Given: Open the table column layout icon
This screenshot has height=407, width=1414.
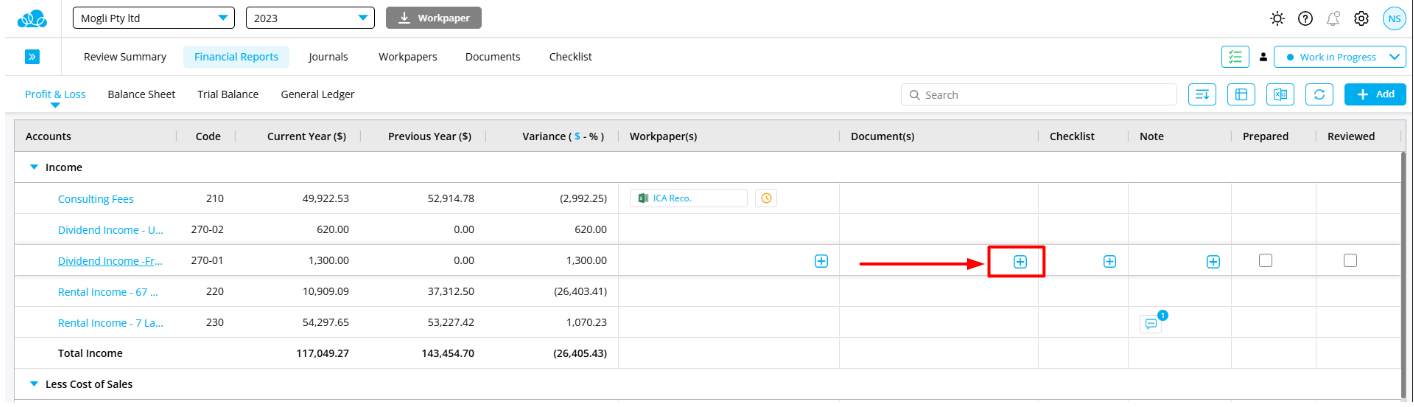Looking at the screenshot, I should pos(1241,94).
